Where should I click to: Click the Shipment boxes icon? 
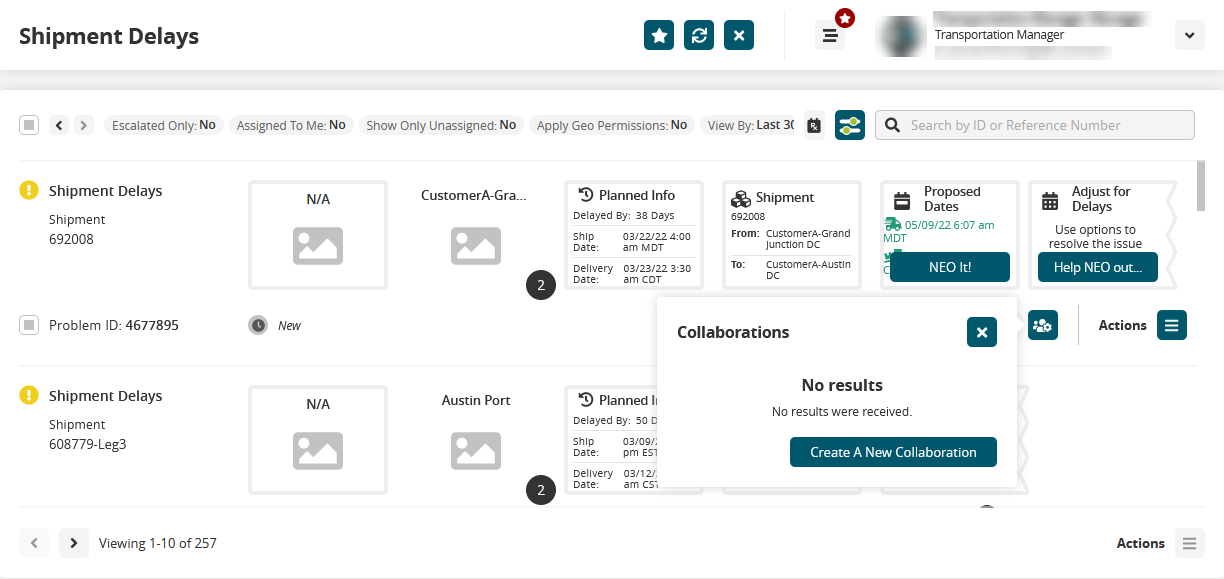(x=741, y=198)
